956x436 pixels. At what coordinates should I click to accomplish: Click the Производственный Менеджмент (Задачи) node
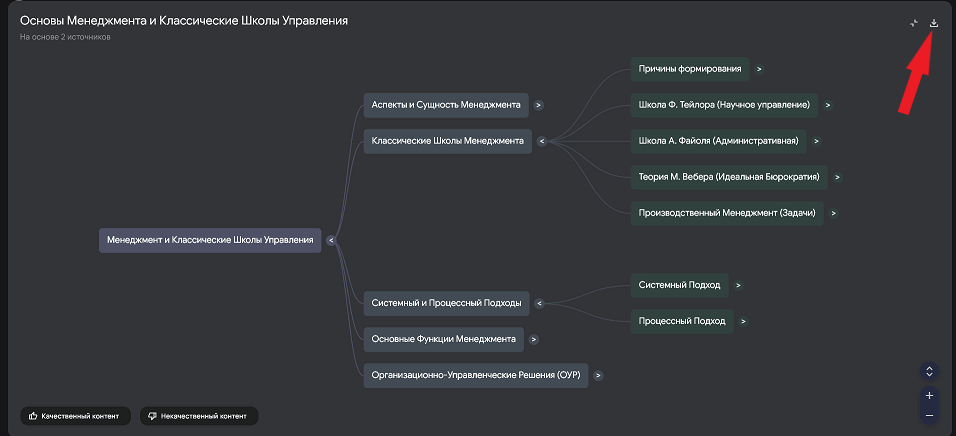(726, 213)
